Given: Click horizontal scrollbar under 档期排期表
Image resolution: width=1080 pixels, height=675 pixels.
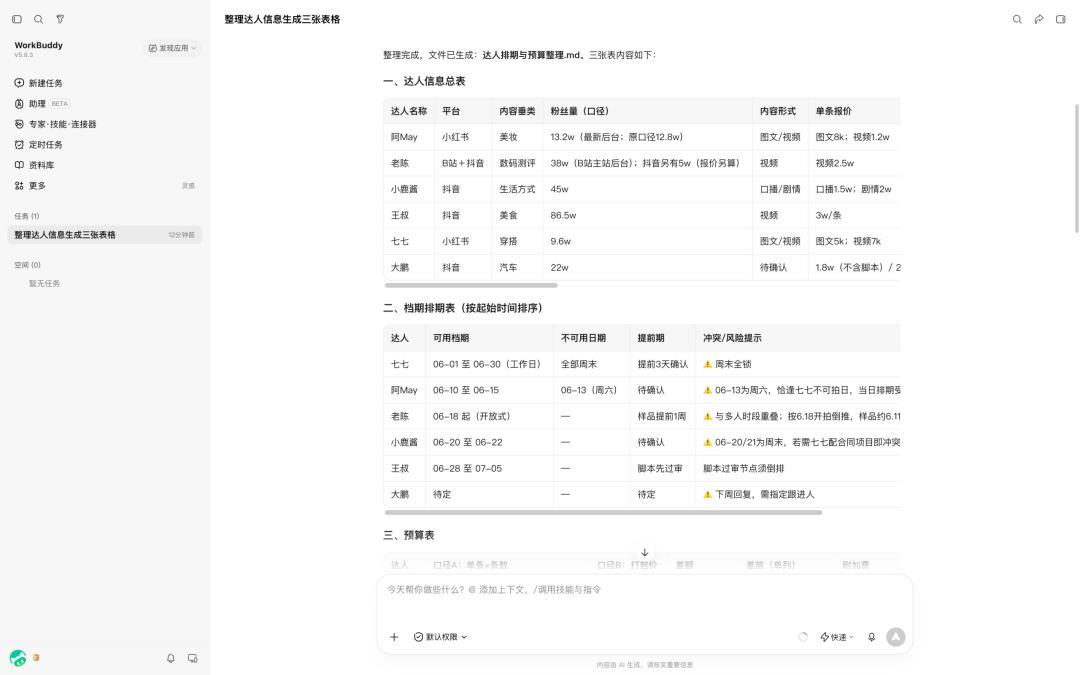Looking at the screenshot, I should click(x=603, y=512).
